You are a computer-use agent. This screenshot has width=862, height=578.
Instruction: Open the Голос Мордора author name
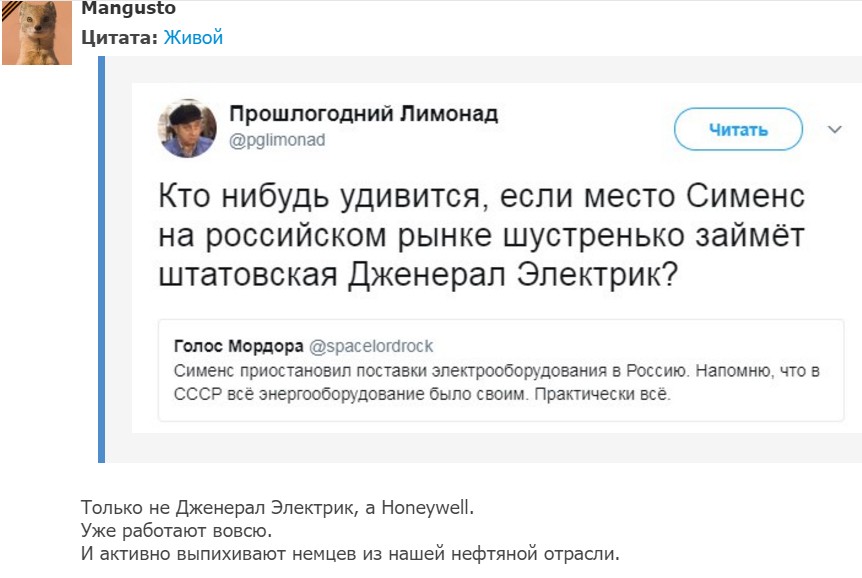238,347
